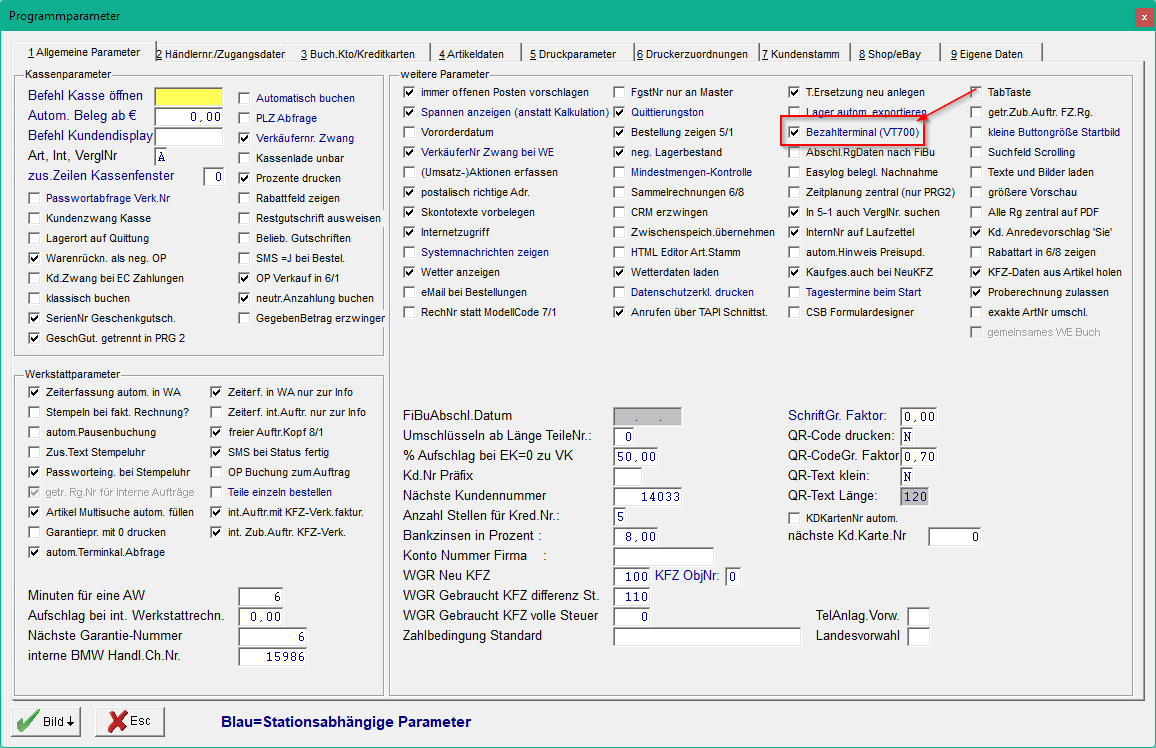Toggle Quittierungston checkbox
The width and height of the screenshot is (1156, 748).
[x=619, y=112]
